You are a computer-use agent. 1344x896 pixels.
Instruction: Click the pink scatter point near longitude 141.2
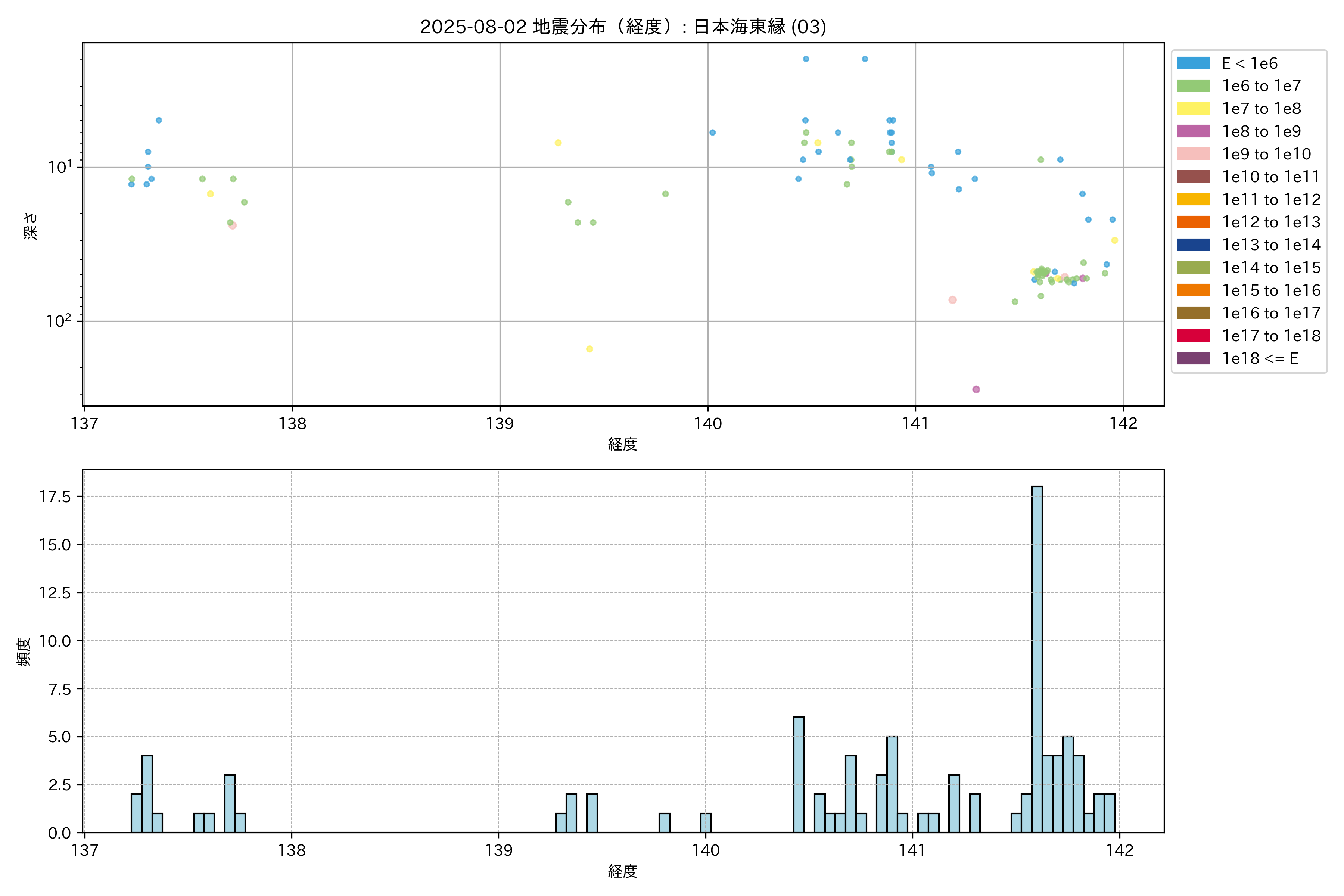pyautogui.click(x=952, y=300)
